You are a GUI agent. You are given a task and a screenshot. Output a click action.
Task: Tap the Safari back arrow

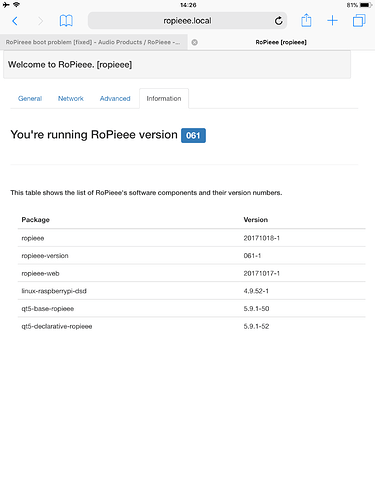tap(15, 21)
